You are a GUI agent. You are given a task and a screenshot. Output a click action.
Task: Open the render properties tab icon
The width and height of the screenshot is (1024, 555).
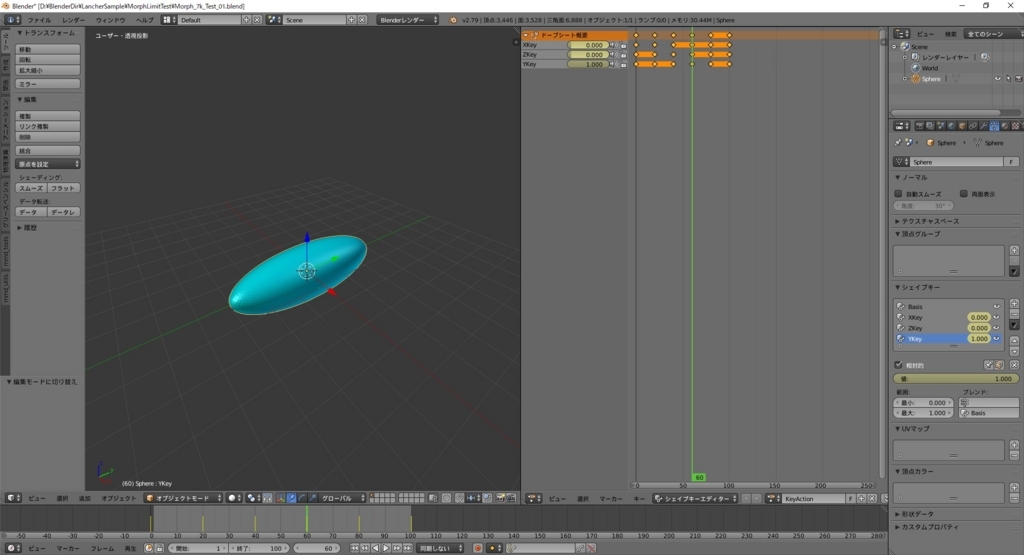920,126
